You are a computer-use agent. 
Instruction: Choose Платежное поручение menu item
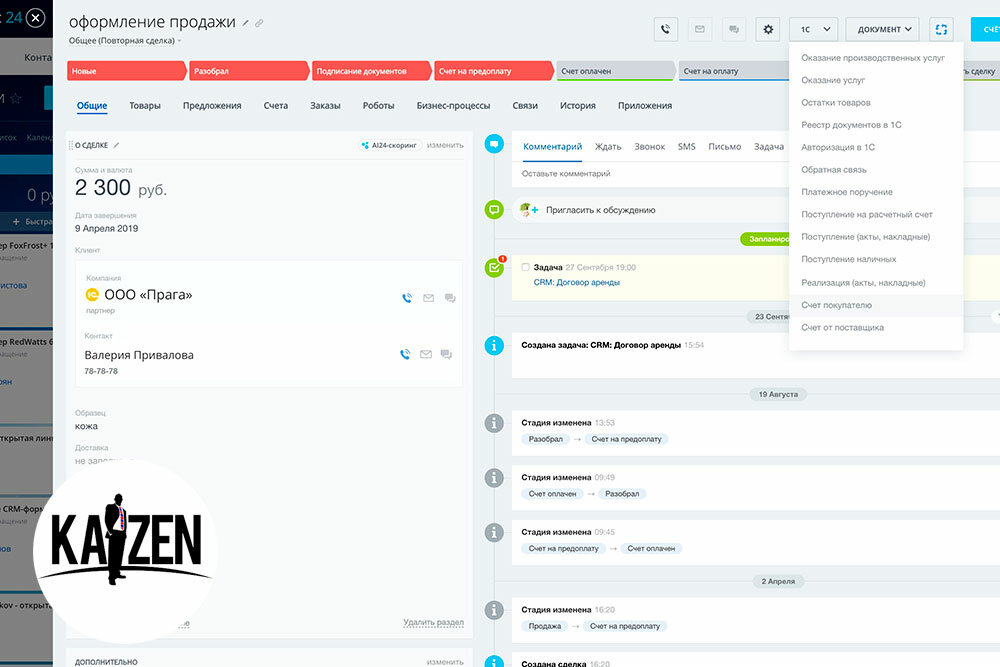tap(876, 192)
